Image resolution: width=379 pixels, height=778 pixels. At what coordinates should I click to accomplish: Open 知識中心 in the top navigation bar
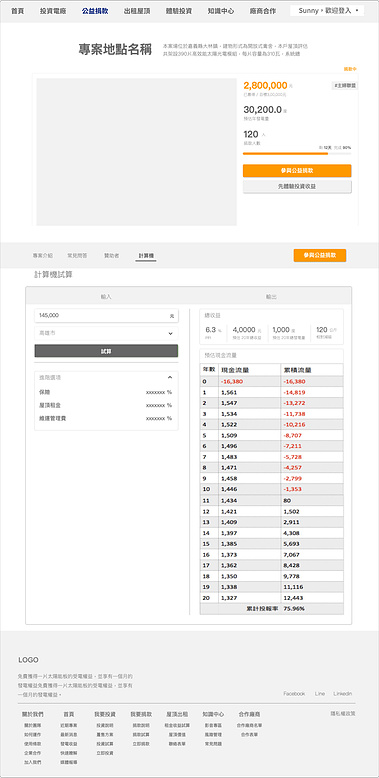click(221, 11)
